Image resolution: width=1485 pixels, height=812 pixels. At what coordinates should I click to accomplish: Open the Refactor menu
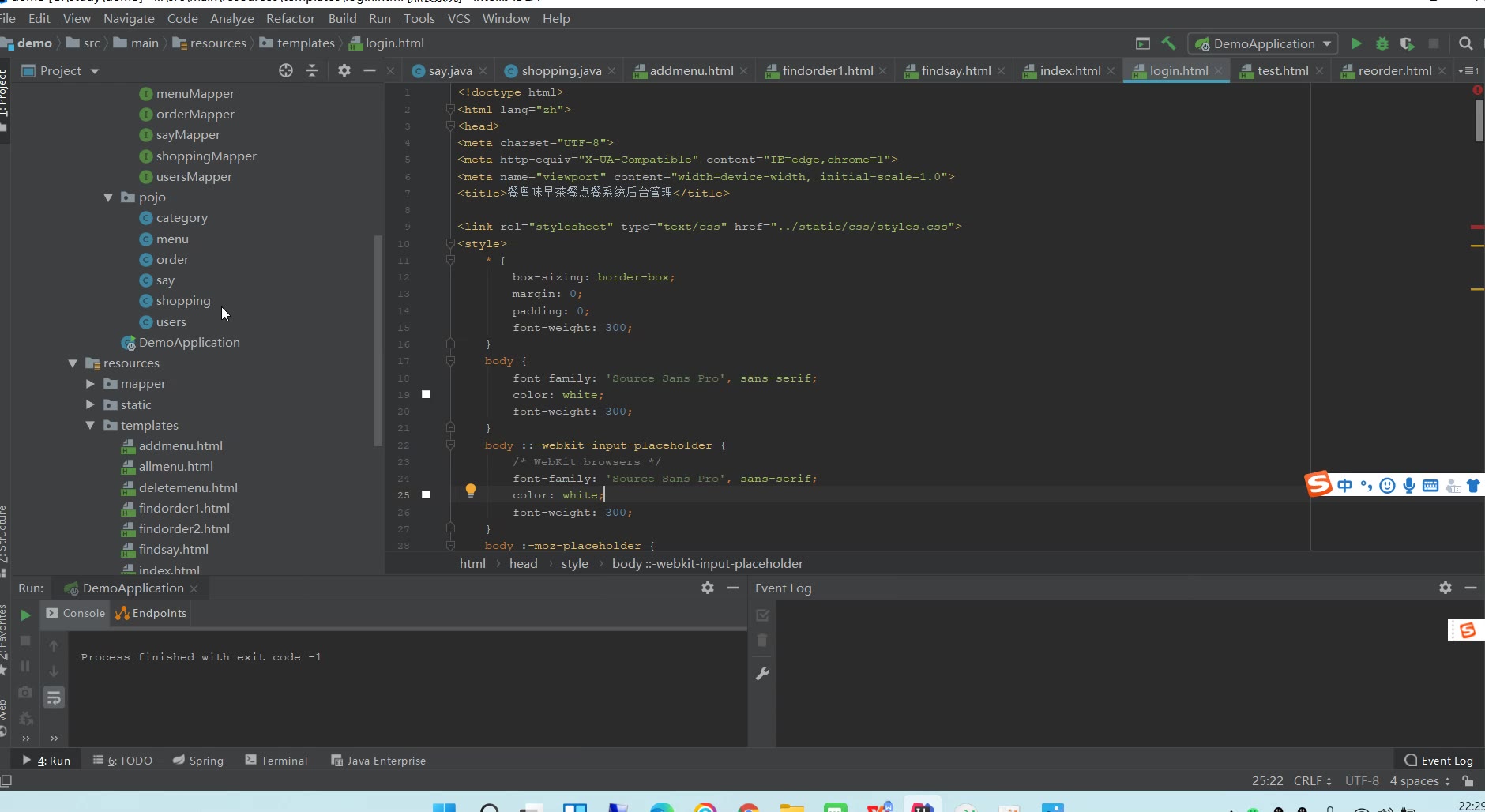pyautogui.click(x=290, y=18)
